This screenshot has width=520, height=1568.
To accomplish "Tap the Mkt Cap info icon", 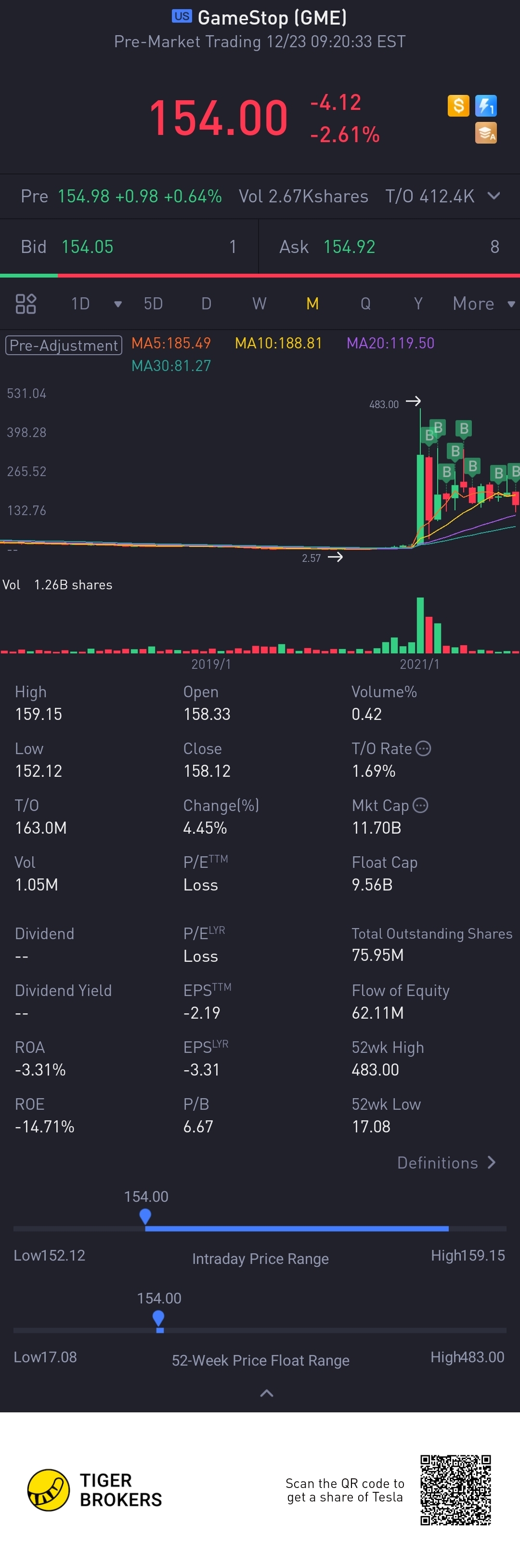I will pyautogui.click(x=420, y=805).
